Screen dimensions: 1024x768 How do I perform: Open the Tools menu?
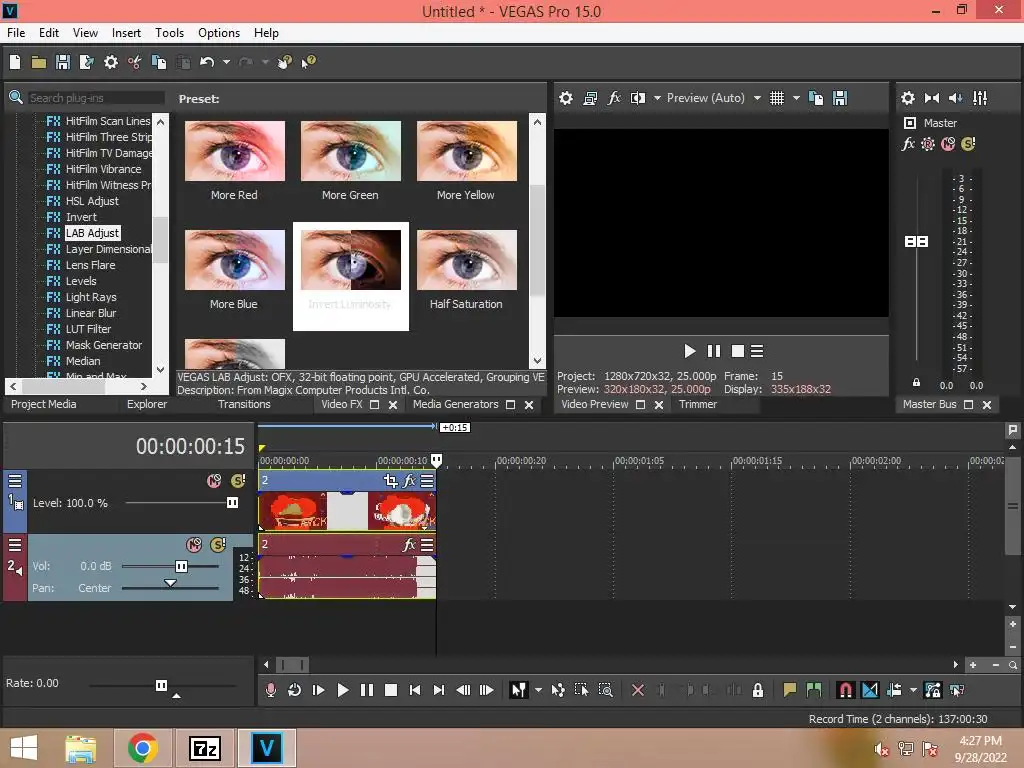click(169, 33)
